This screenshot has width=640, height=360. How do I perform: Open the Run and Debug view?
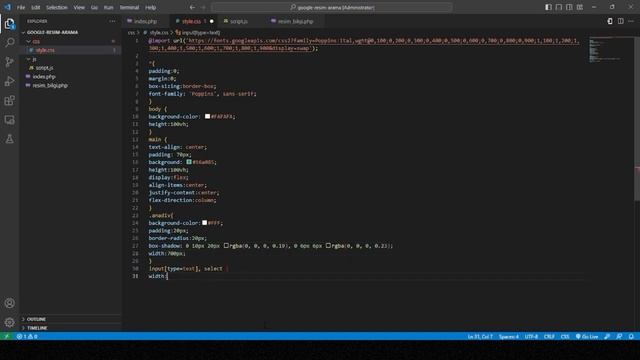coord(9,81)
